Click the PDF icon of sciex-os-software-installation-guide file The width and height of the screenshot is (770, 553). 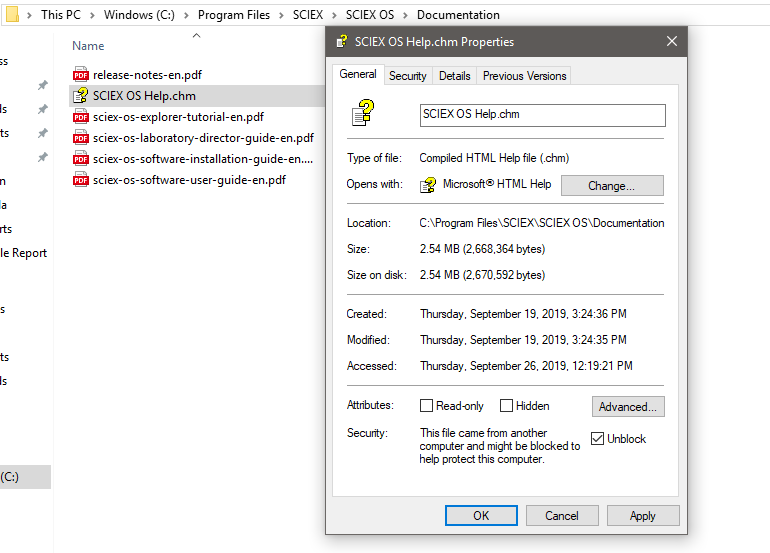coord(81,159)
